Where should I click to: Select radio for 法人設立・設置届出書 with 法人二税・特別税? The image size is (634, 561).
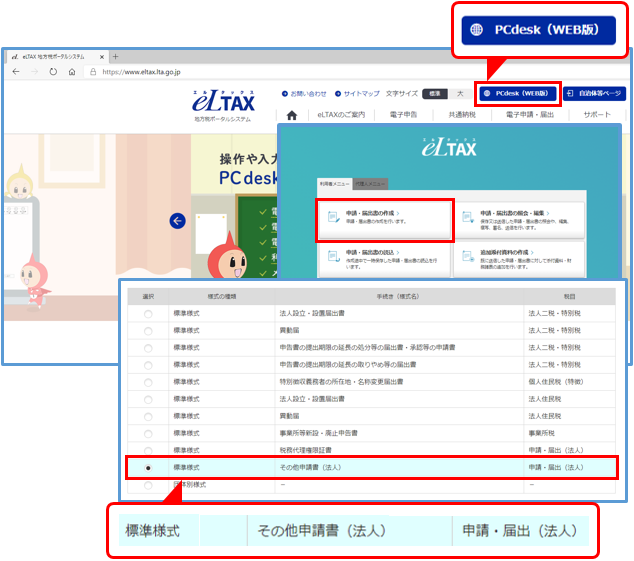(148, 314)
